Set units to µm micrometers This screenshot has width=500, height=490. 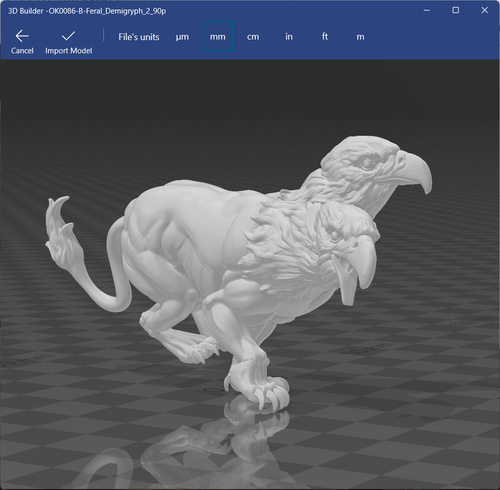click(182, 37)
